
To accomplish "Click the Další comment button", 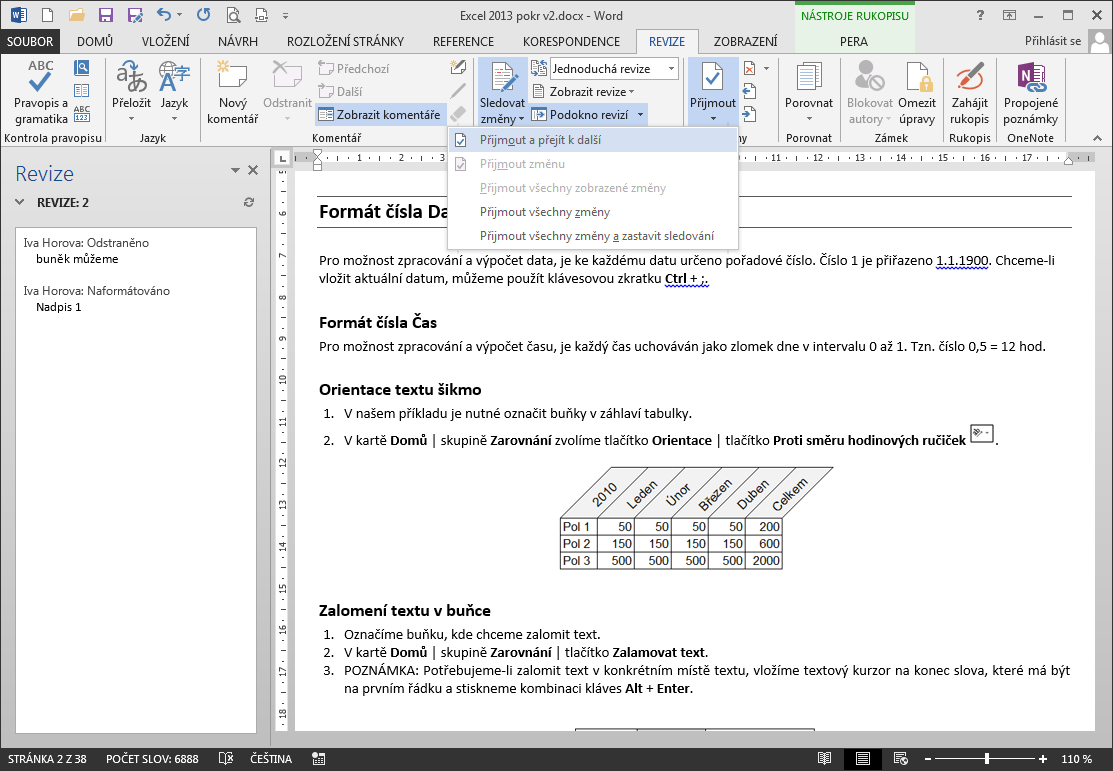I will point(341,92).
